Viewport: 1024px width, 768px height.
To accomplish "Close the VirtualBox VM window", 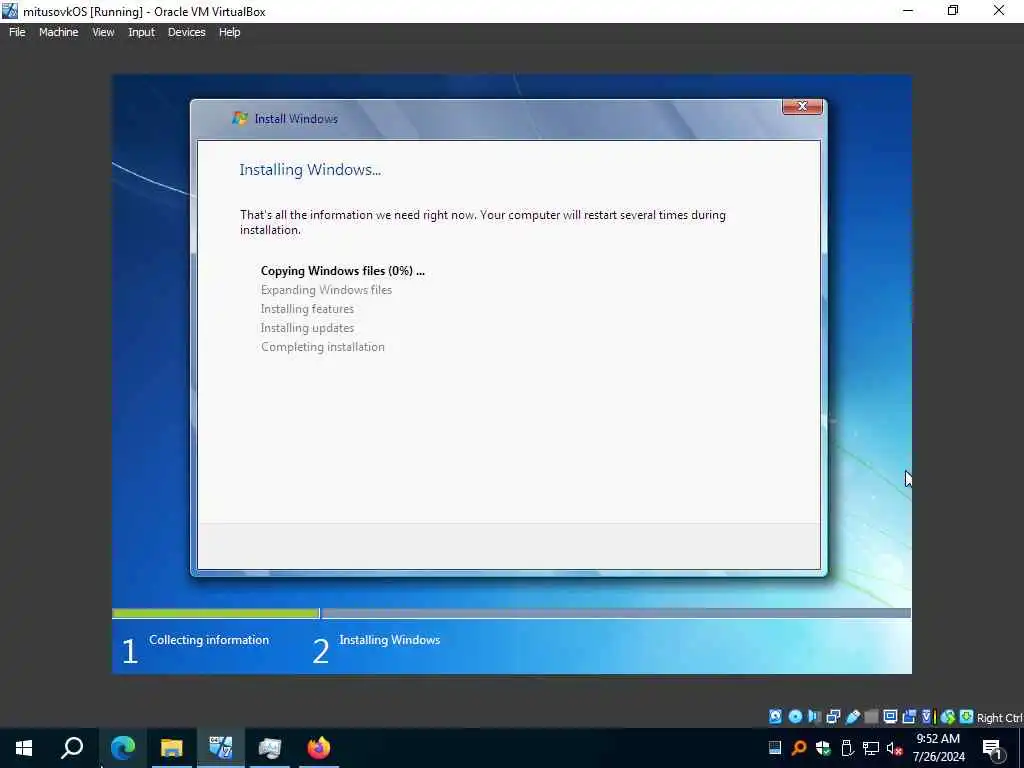I will (x=999, y=11).
